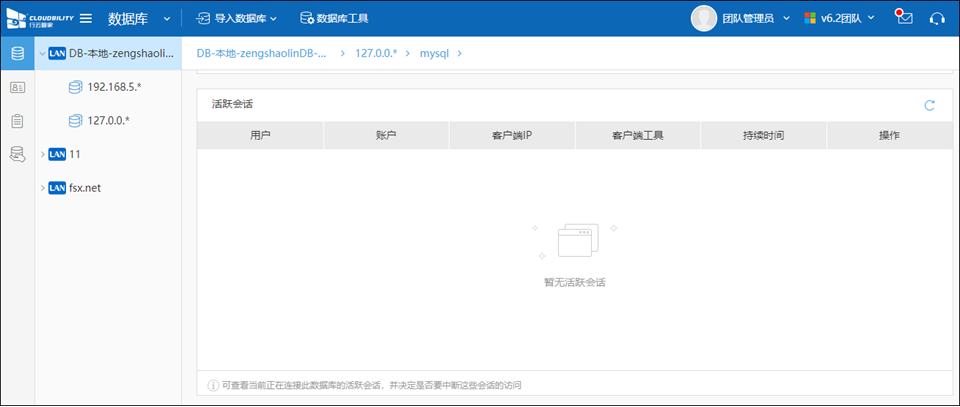Viewport: 960px width, 407px height.
Task: Open the ID card sidebar icon
Action: [x=17, y=87]
